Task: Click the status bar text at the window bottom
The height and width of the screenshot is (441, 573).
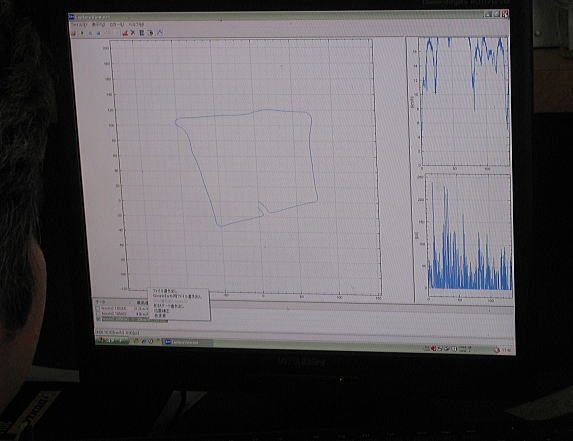Action: click(118, 332)
